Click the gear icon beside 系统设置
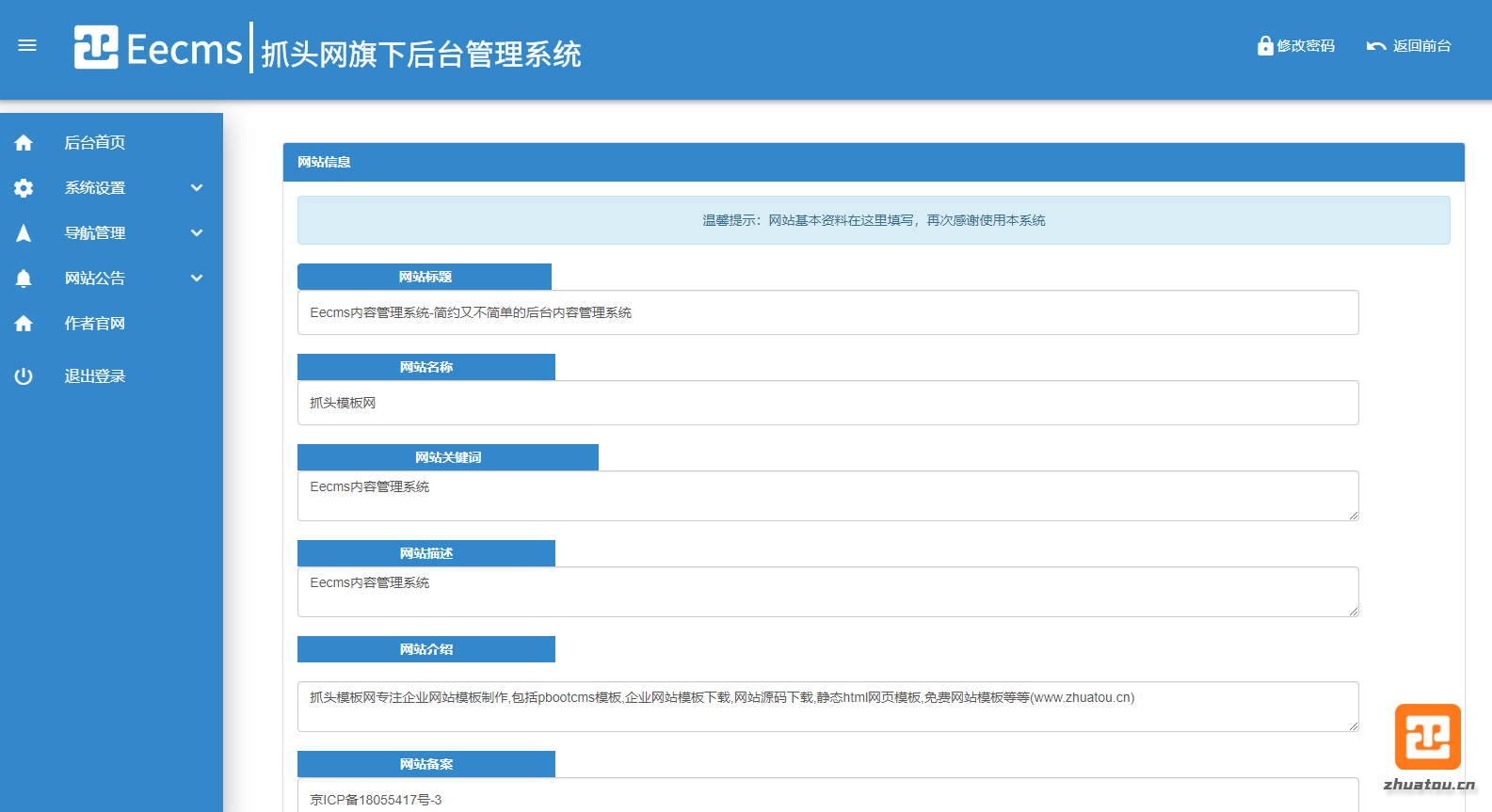Image resolution: width=1492 pixels, height=812 pixels. pyautogui.click(x=24, y=187)
